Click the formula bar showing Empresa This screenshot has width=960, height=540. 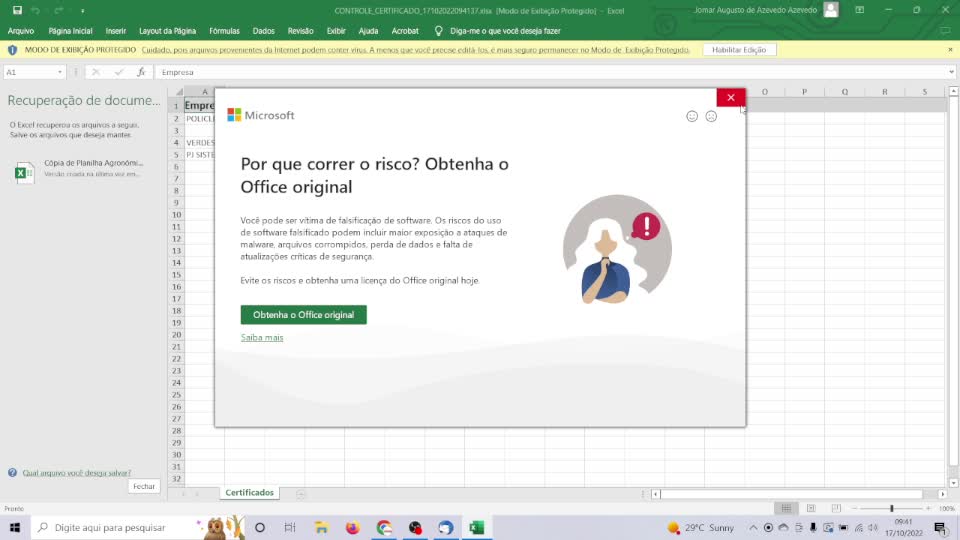click(x=550, y=72)
